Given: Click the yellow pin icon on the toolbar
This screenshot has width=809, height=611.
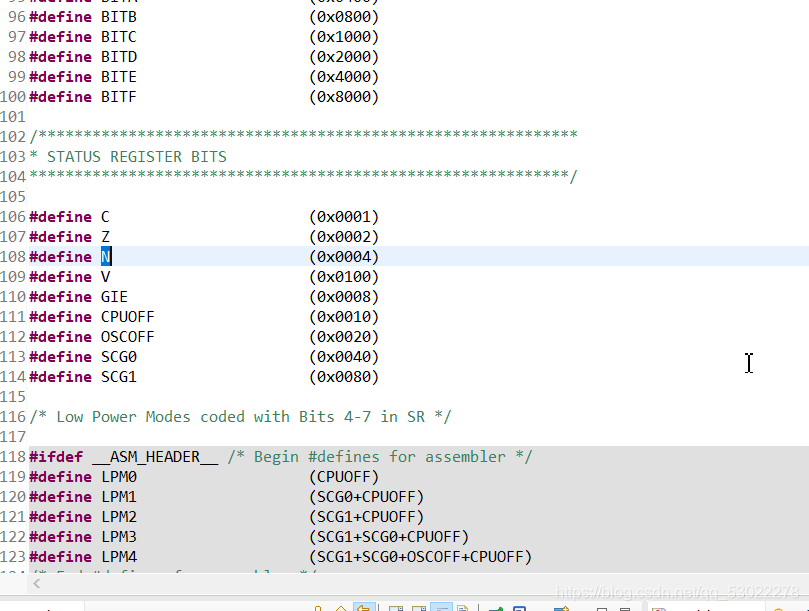Looking at the screenshot, I should point(318,606).
